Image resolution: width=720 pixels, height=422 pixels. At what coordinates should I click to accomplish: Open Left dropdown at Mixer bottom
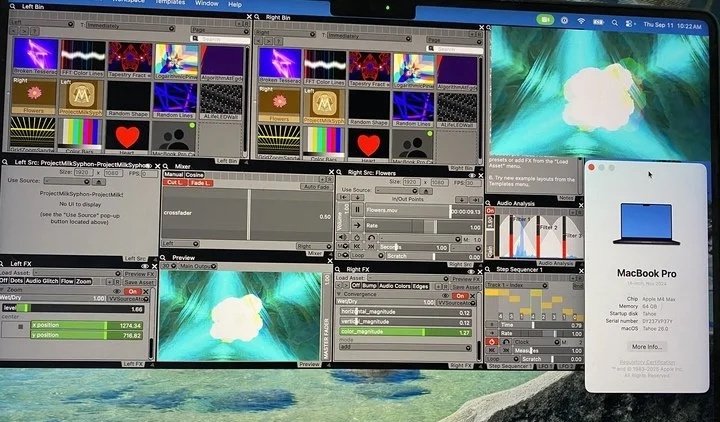(180, 243)
